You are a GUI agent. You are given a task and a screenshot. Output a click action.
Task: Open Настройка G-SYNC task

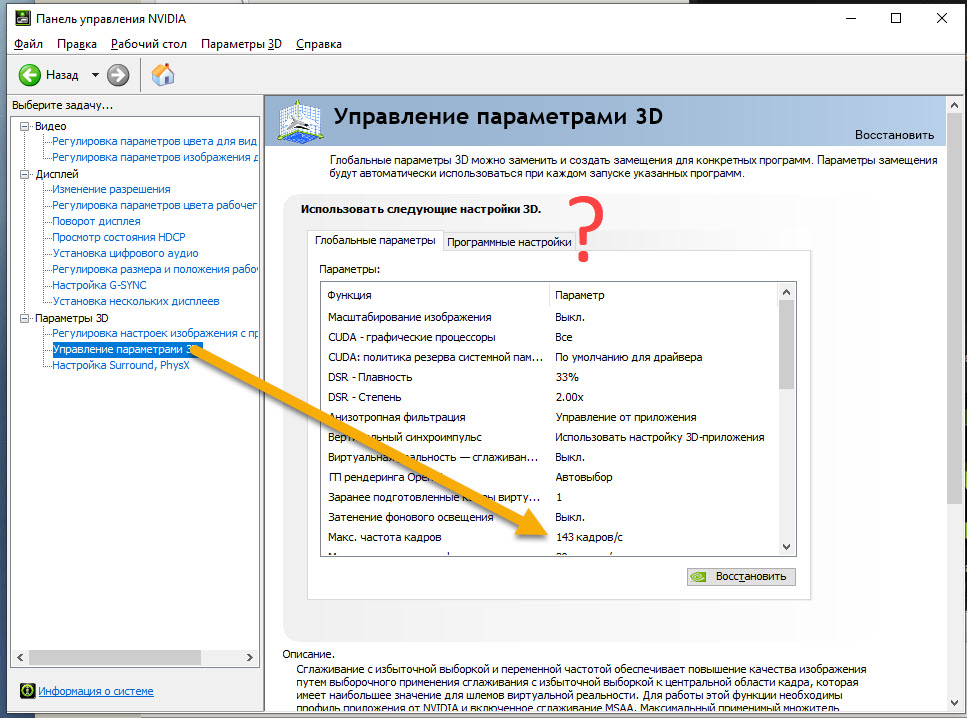99,286
